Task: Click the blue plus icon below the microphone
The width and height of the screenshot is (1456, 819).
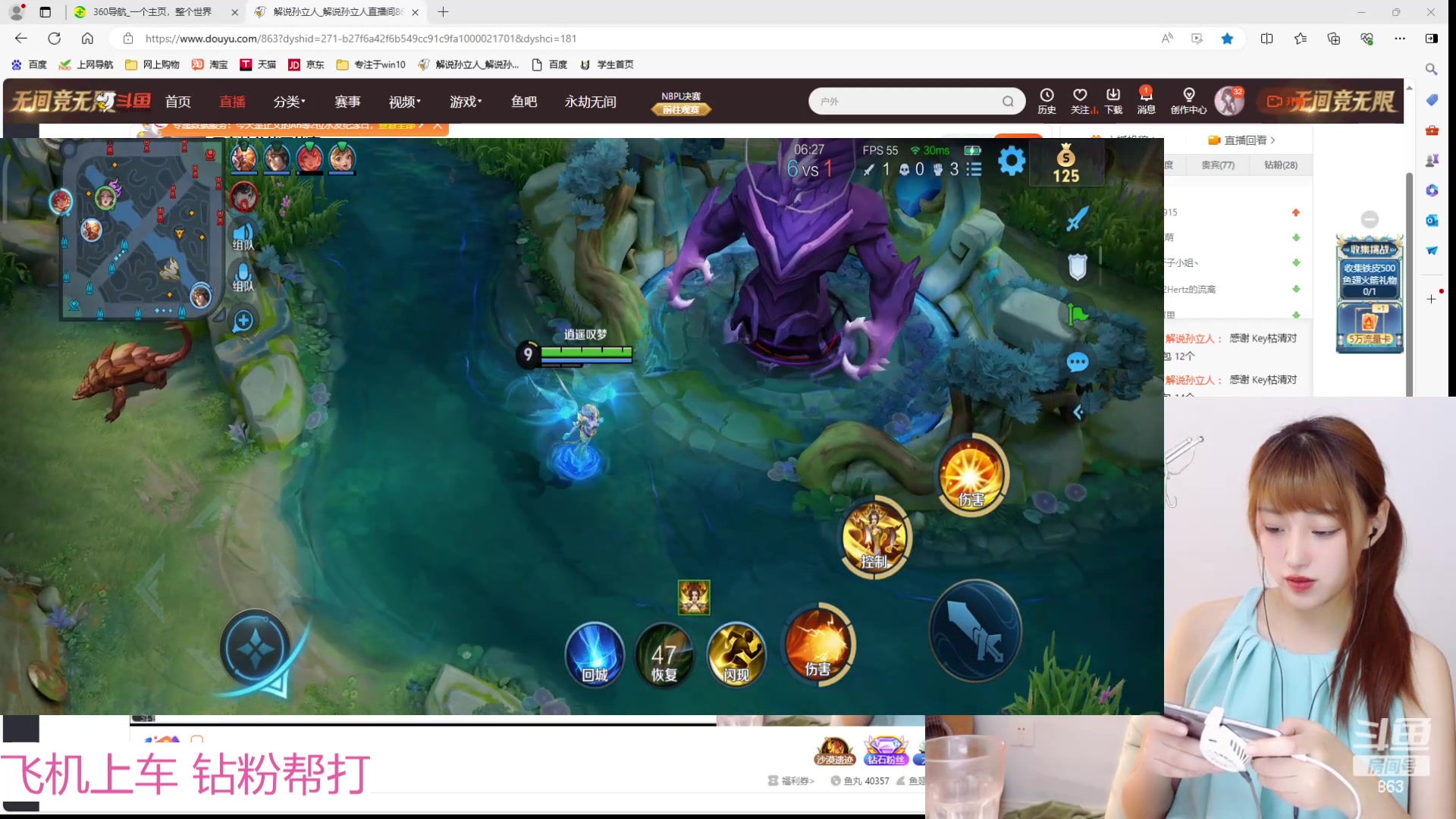Action: tap(243, 321)
